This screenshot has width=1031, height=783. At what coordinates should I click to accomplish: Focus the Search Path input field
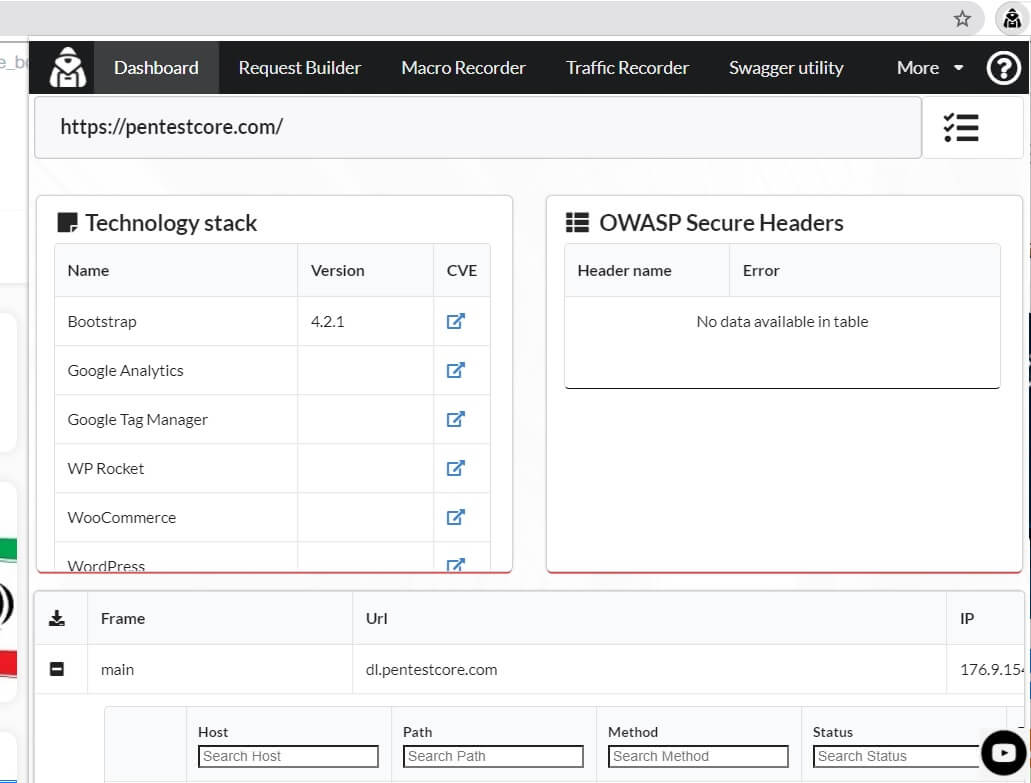[x=493, y=756]
